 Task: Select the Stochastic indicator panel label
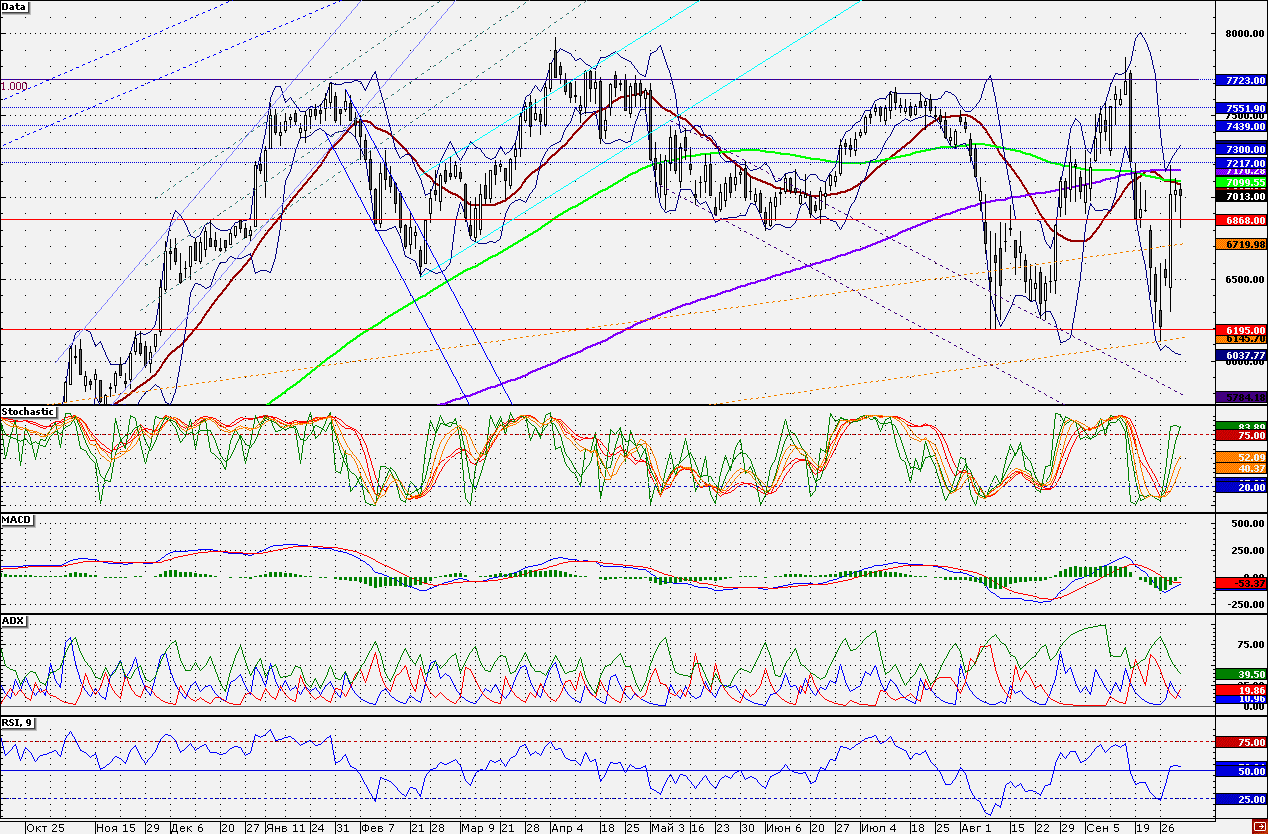click(28, 411)
